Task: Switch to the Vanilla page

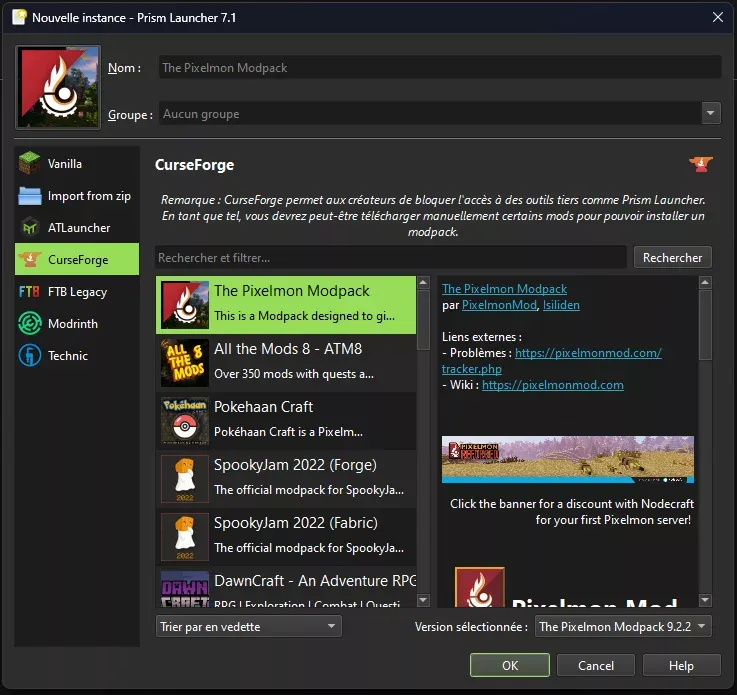Action: pos(77,164)
